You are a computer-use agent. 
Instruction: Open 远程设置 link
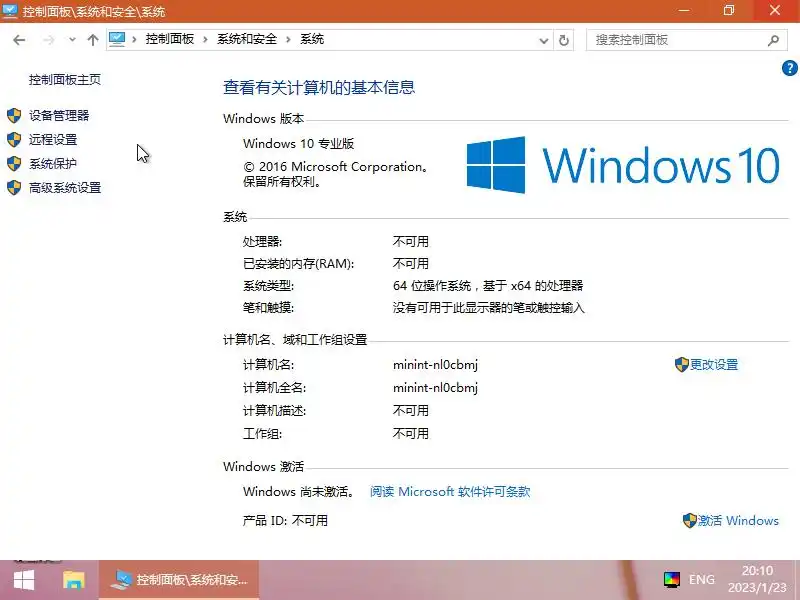click(53, 139)
